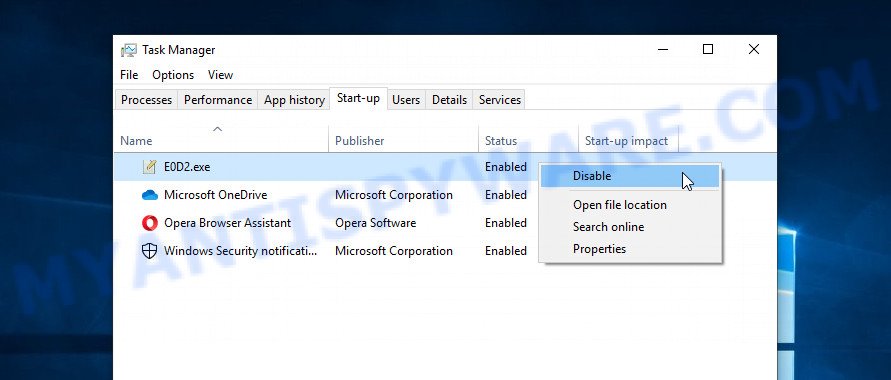The height and width of the screenshot is (380, 891).
Task: Switch to the App history tab
Action: click(x=294, y=100)
